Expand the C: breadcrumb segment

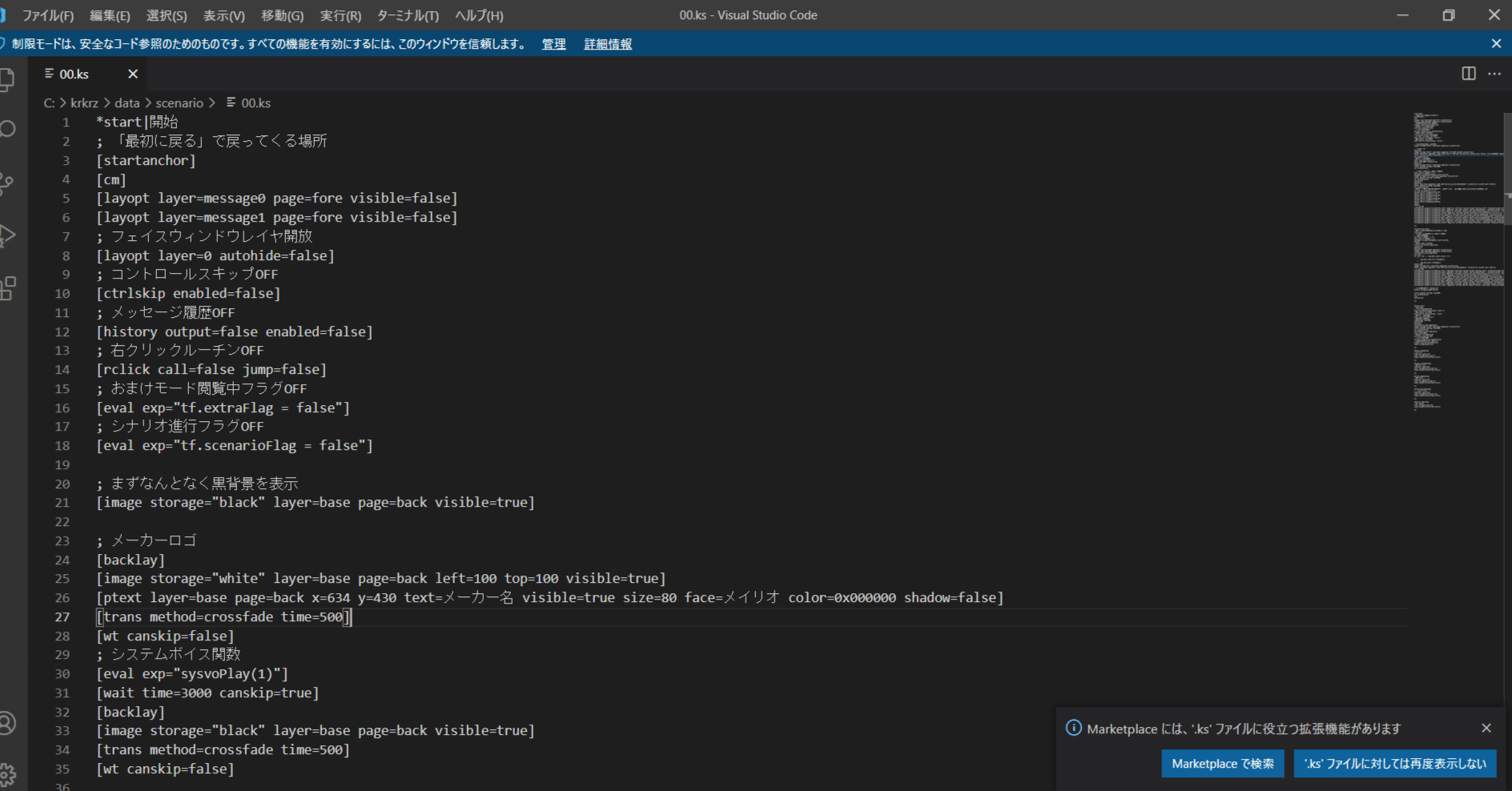point(49,102)
